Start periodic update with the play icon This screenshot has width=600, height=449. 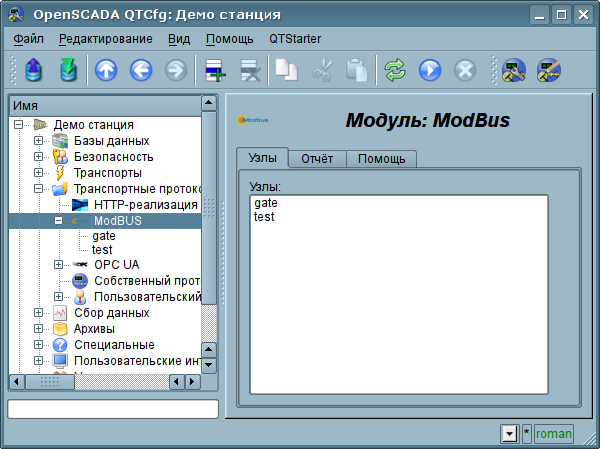click(430, 70)
